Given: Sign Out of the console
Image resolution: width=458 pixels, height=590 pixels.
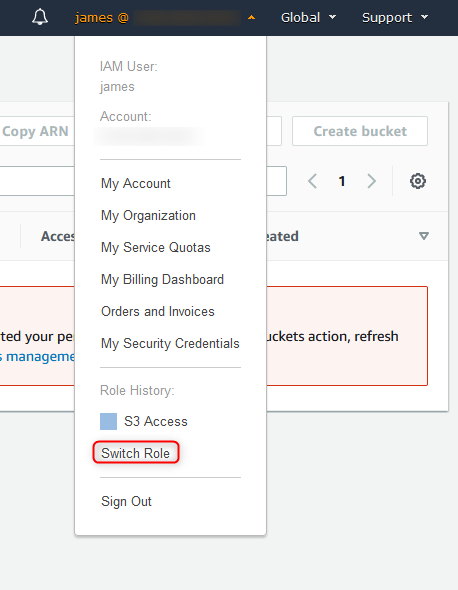Looking at the screenshot, I should 126,502.
